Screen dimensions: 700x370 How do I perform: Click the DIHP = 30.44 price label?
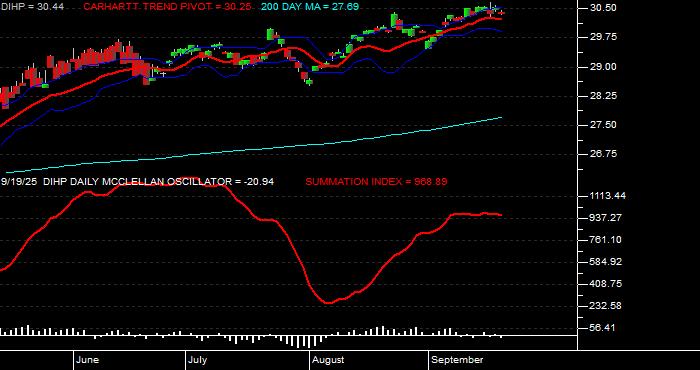tap(32, 7)
